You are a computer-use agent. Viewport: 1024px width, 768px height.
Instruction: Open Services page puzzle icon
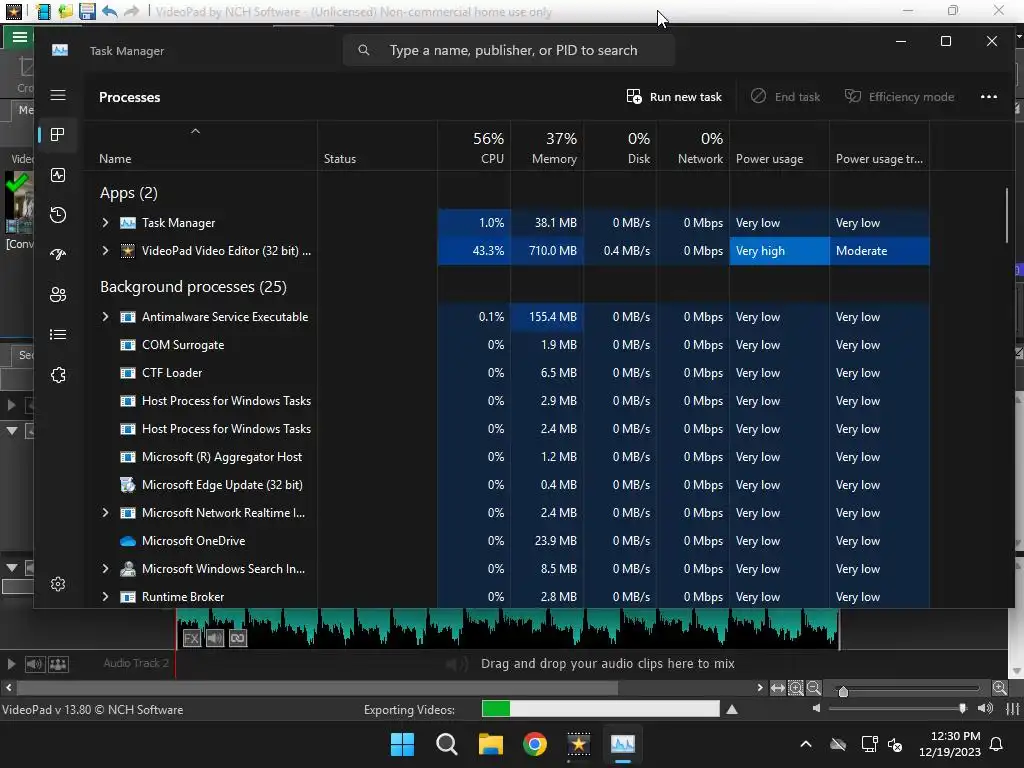tap(58, 375)
